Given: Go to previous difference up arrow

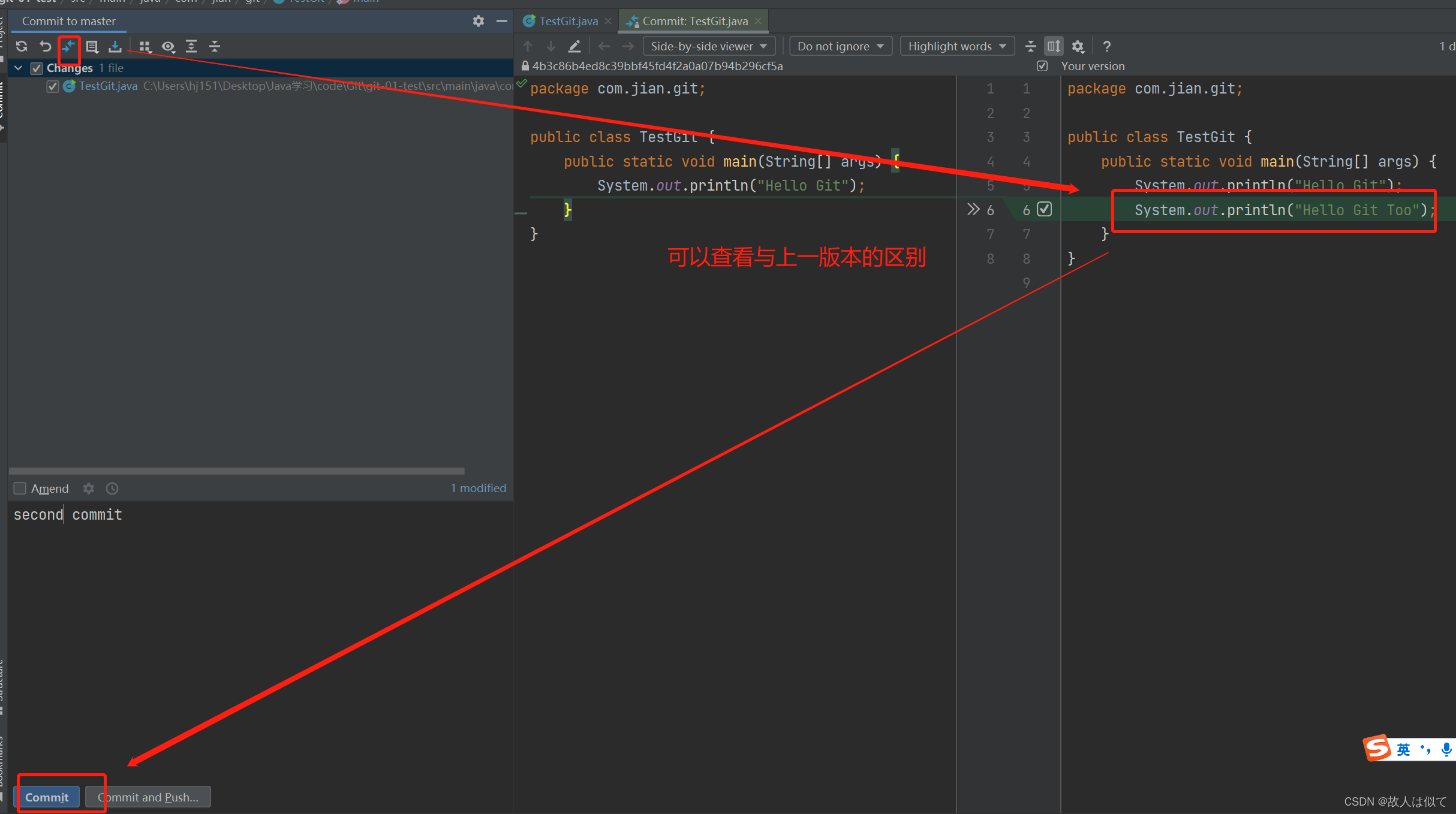Looking at the screenshot, I should click(528, 46).
